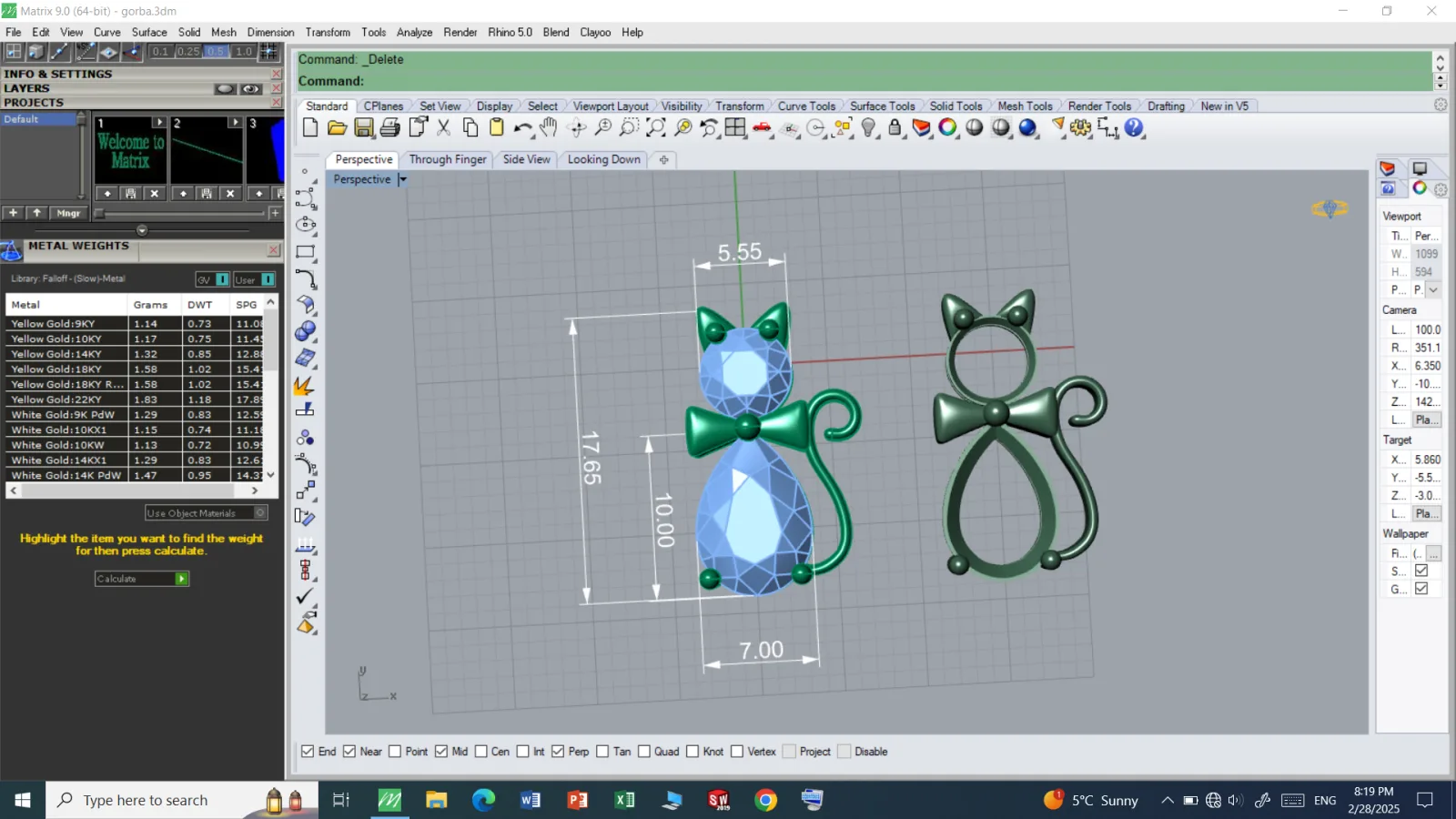Click the Undo arrow icon
This screenshot has width=1456, height=819.
click(x=522, y=127)
